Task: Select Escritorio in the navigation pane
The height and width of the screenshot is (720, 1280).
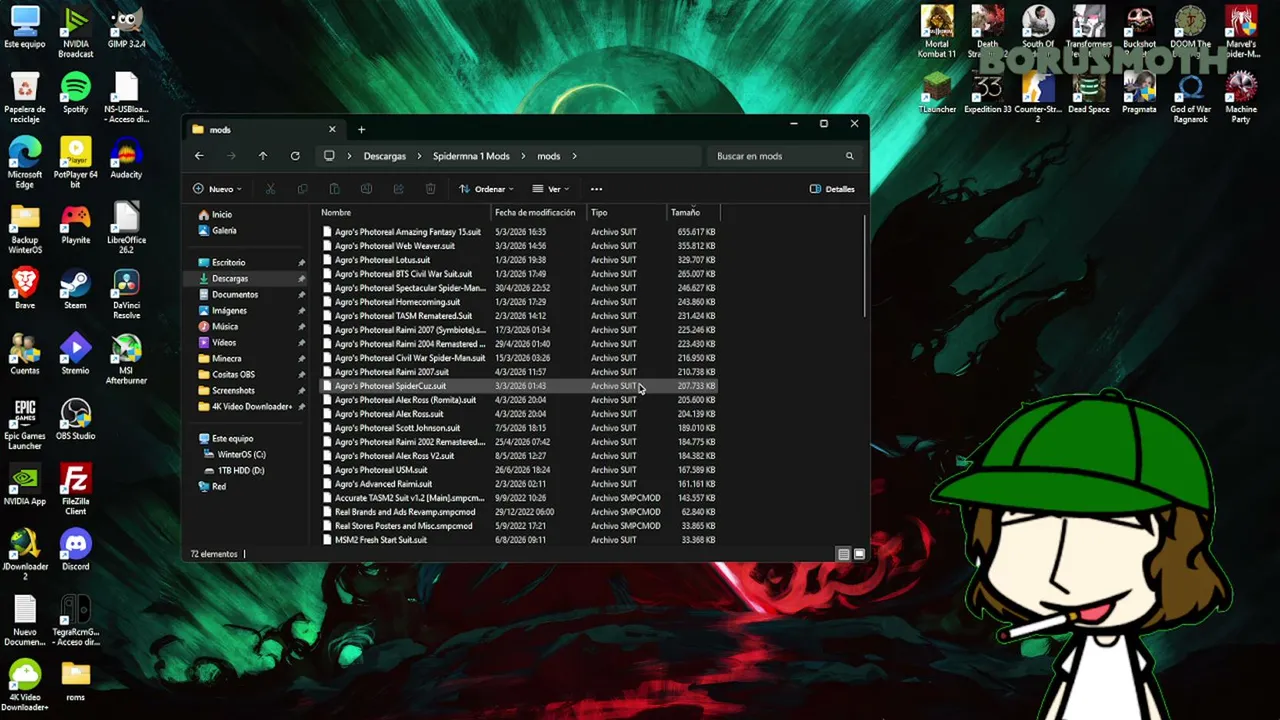Action: pos(229,262)
